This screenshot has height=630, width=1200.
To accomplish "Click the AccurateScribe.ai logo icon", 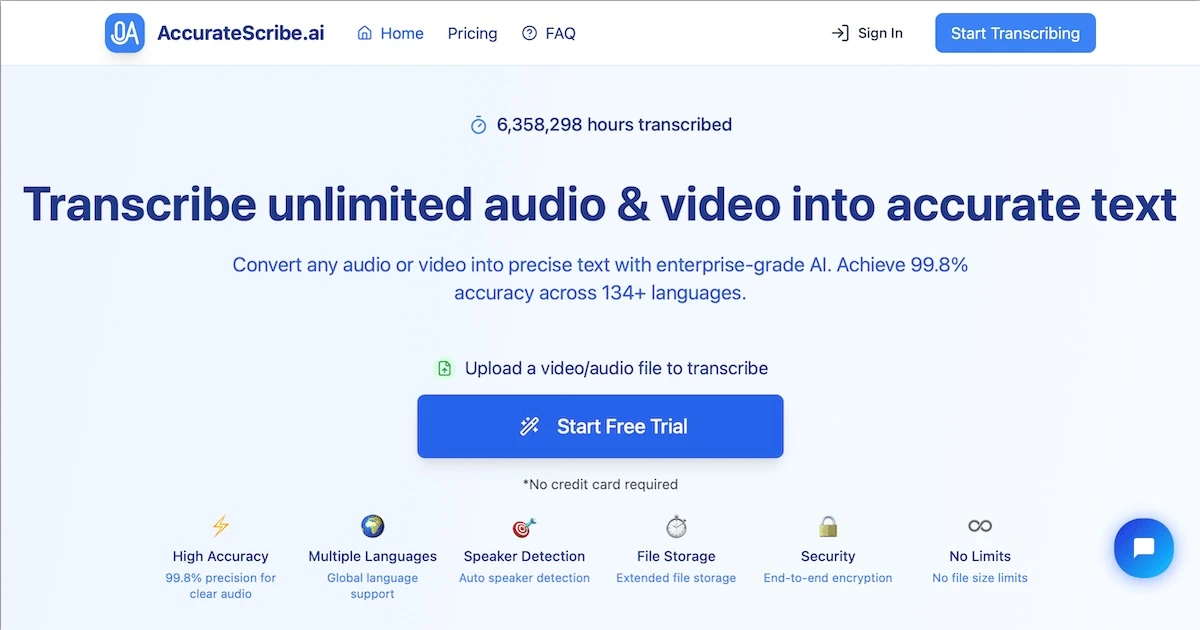I will point(124,32).
